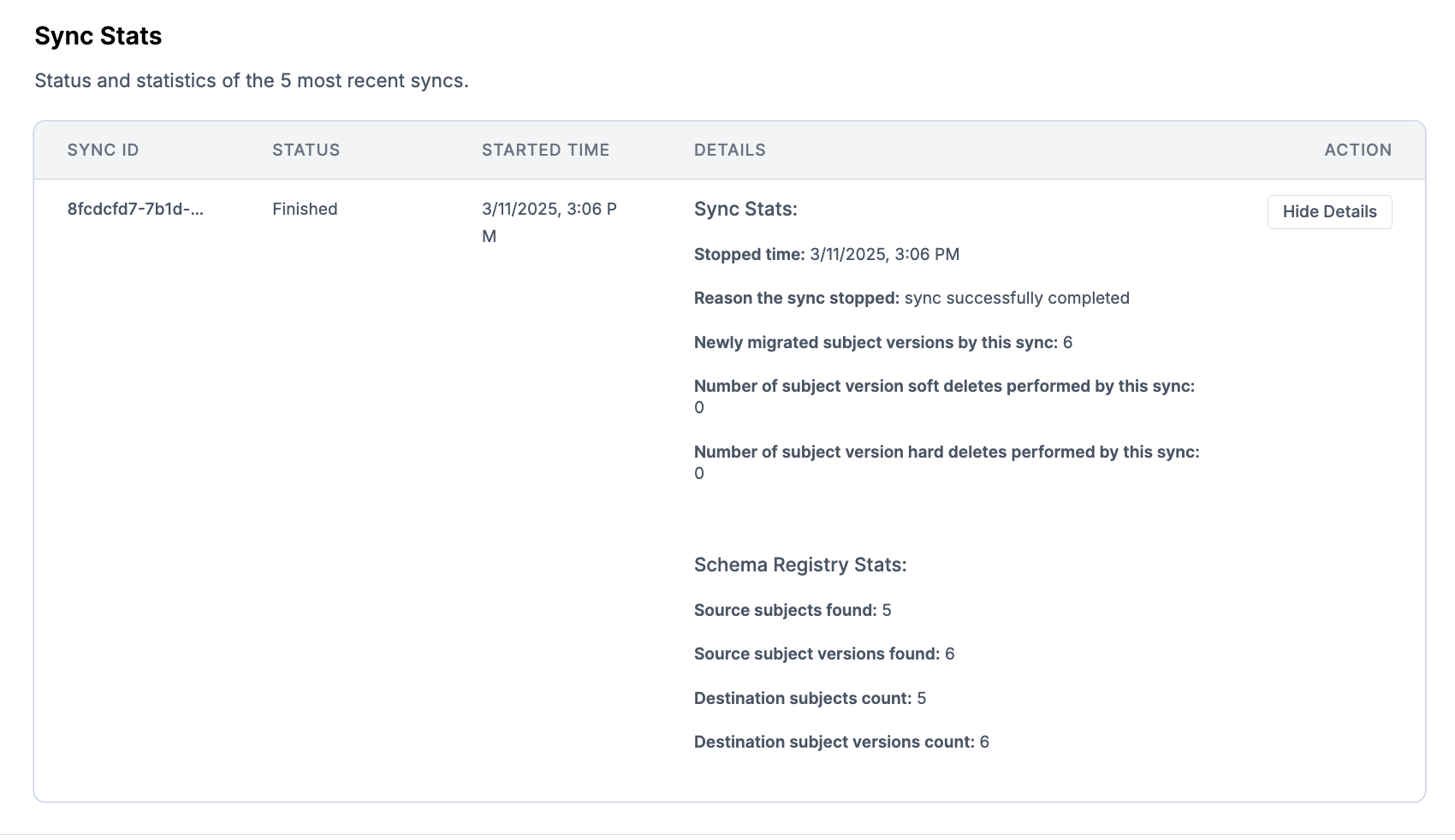Click the STARTED TIME column header
The image size is (1455, 840).
point(545,150)
